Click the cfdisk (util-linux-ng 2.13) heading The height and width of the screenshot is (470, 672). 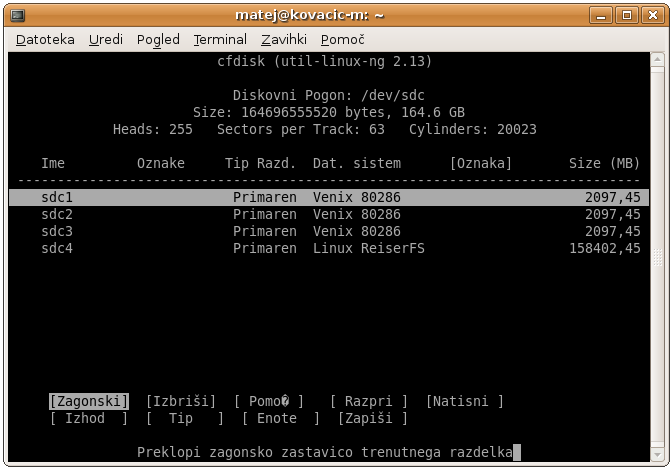click(324, 61)
